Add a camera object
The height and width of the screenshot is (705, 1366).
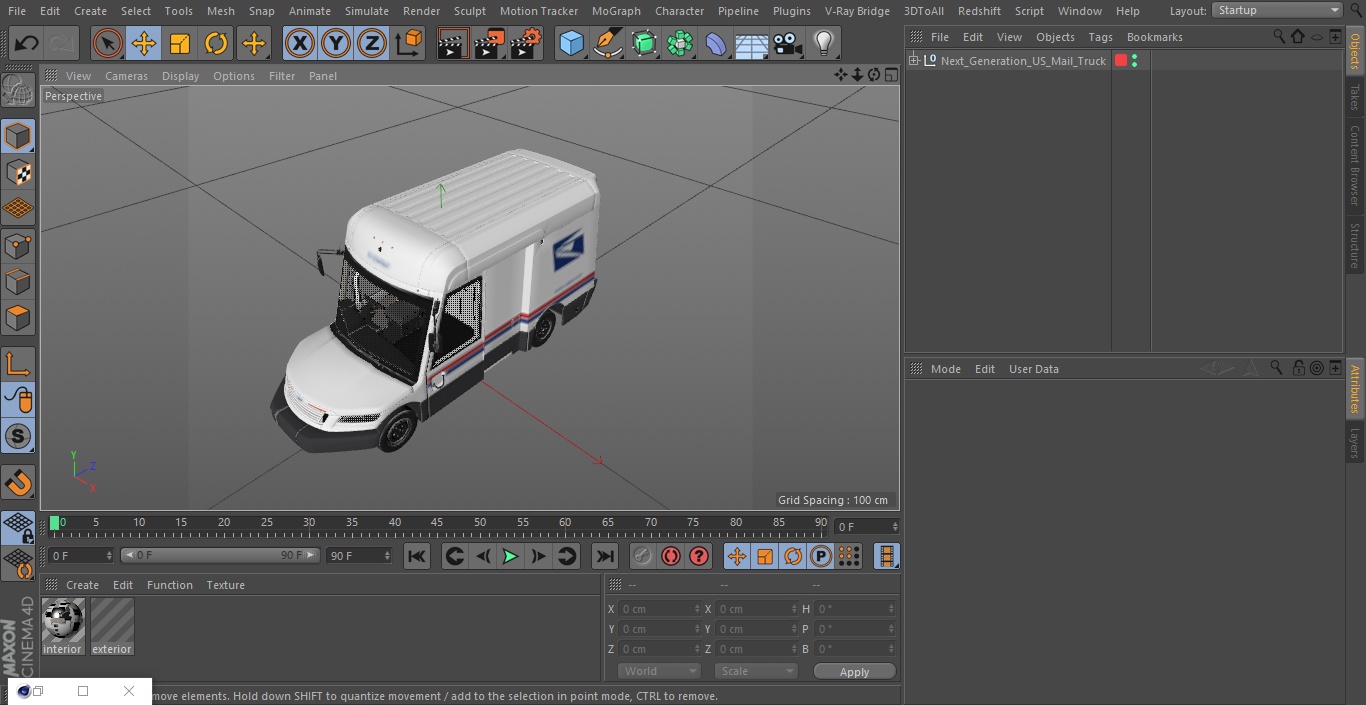(788, 43)
